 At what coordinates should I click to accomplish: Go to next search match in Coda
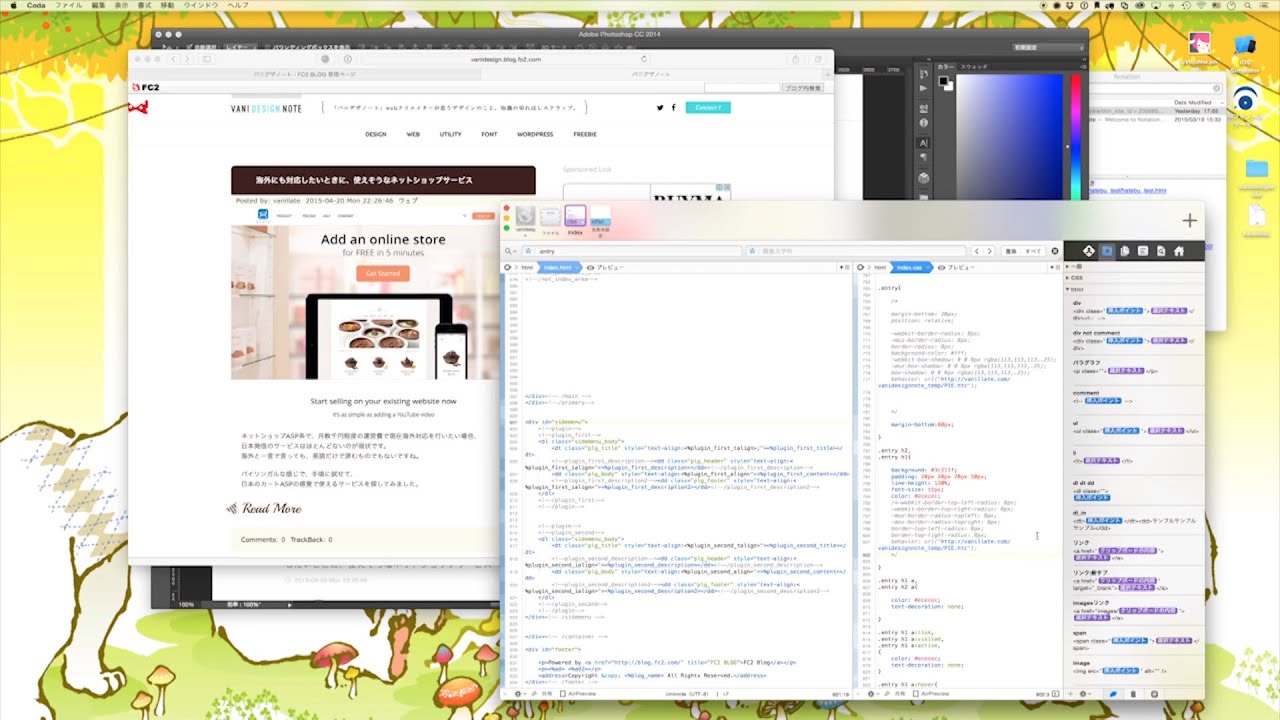[x=990, y=251]
